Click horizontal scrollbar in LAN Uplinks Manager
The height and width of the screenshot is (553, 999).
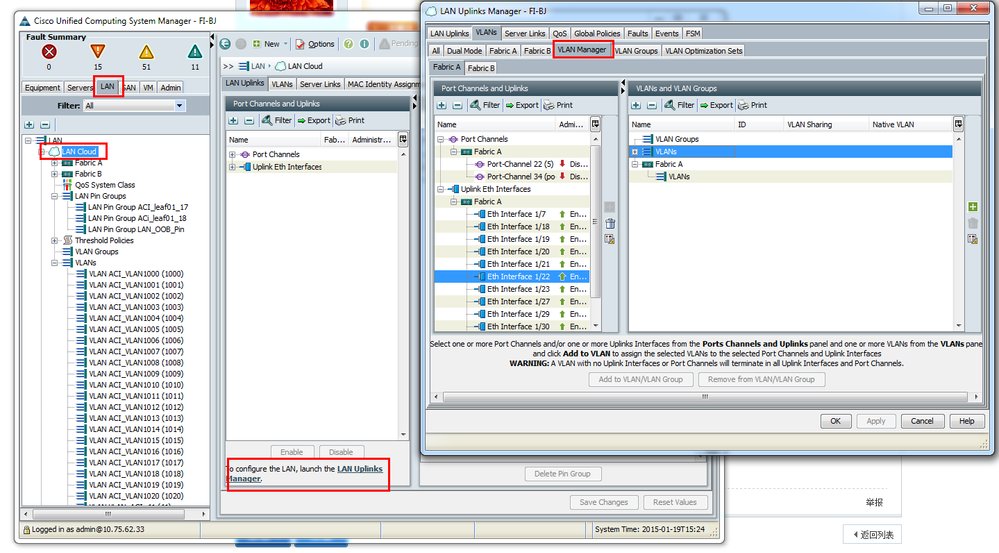704,396
